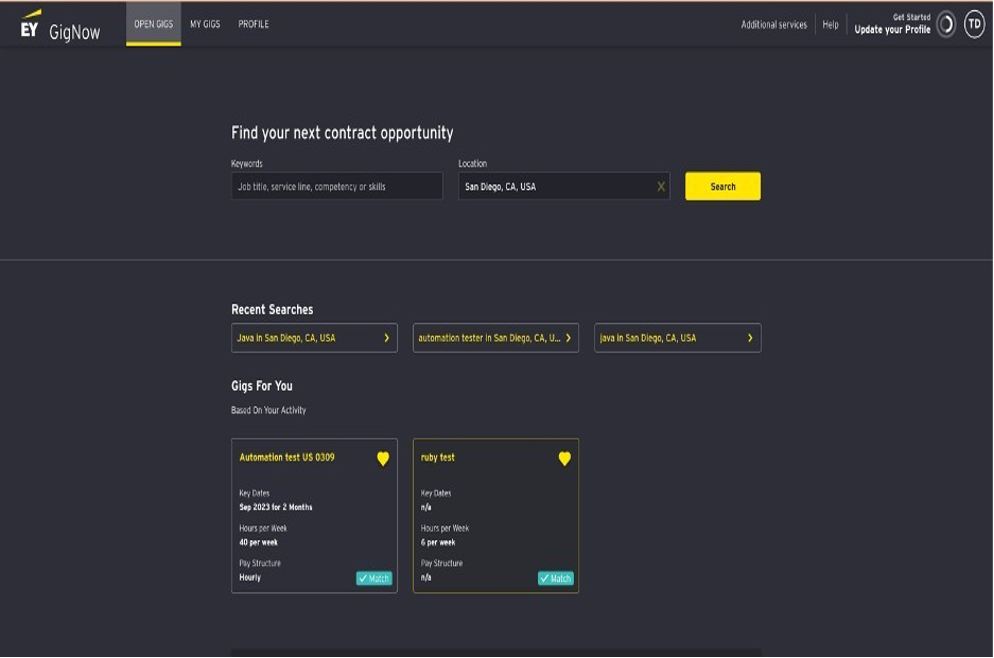Open the TD user avatar menu
Screen dimensions: 994x658
click(974, 25)
